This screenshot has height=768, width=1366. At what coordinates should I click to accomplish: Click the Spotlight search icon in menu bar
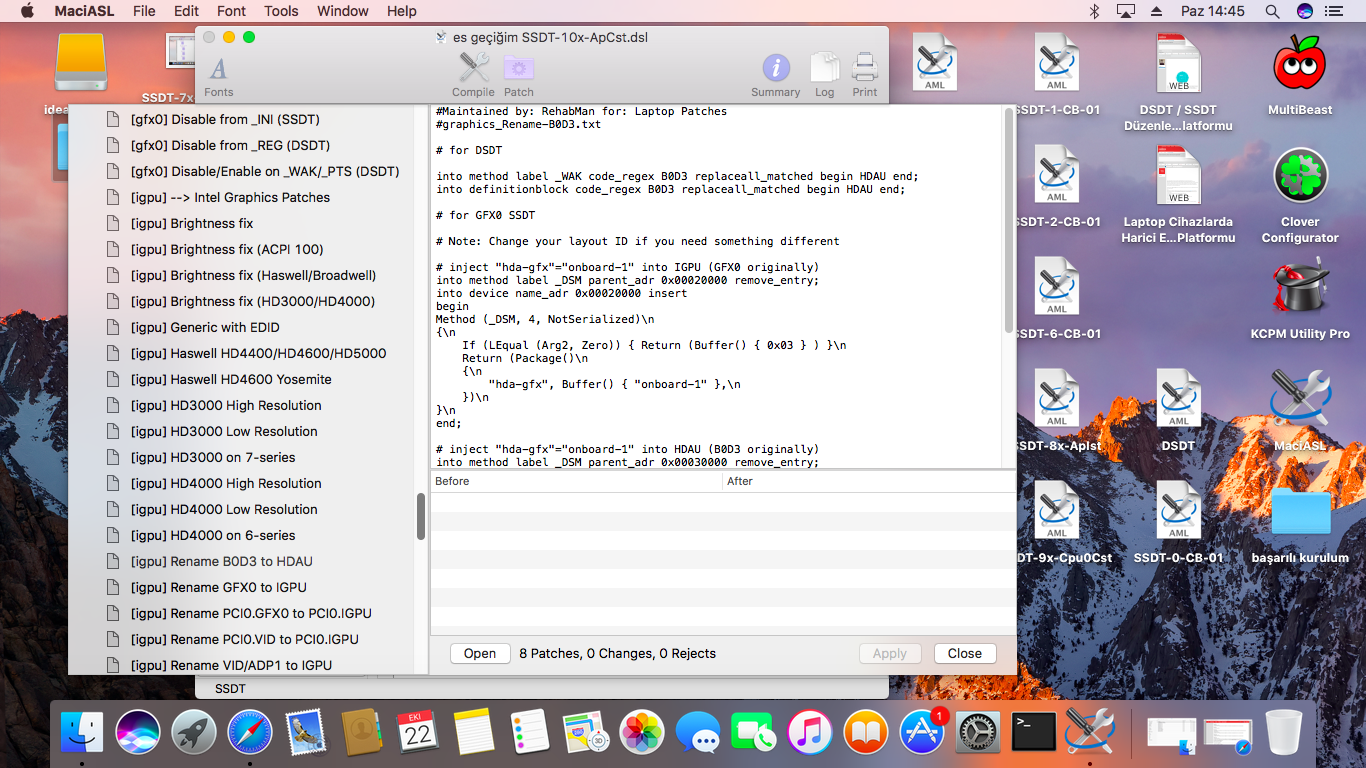coord(1272,11)
